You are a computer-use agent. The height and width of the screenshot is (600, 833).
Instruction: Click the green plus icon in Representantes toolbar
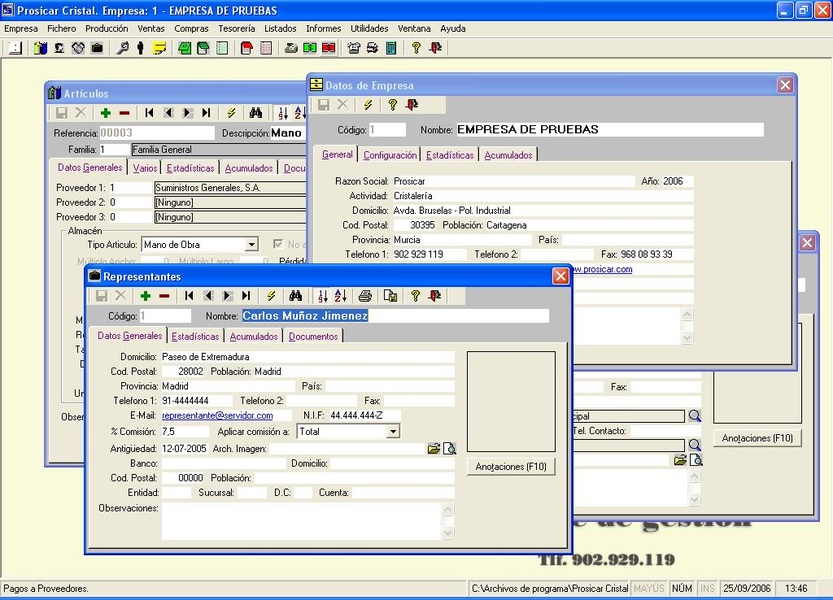point(145,296)
